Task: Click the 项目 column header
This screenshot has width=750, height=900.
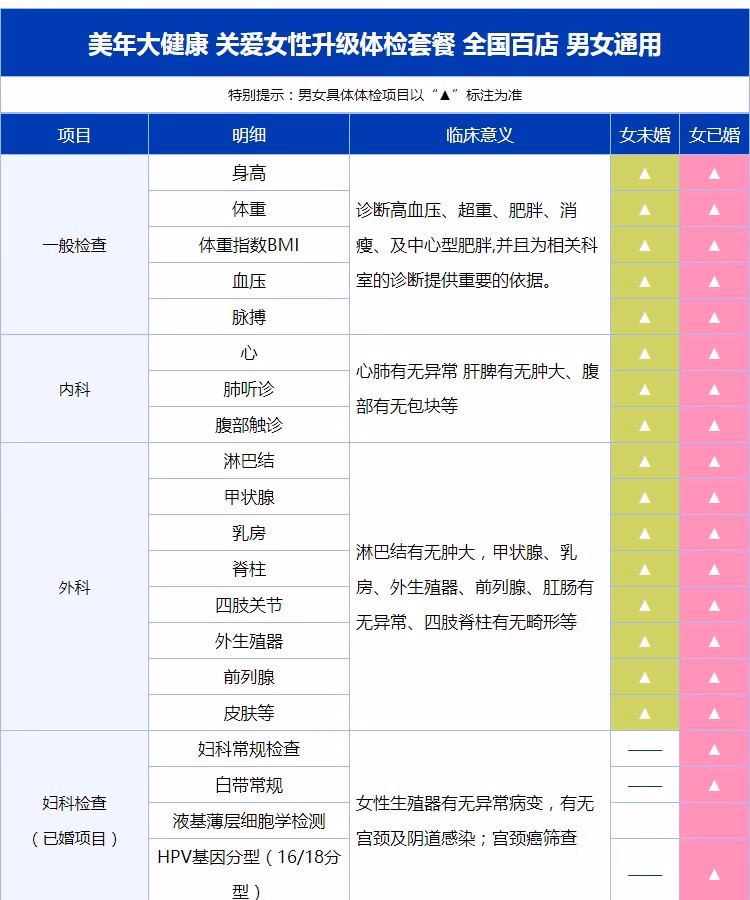Action: (x=74, y=135)
